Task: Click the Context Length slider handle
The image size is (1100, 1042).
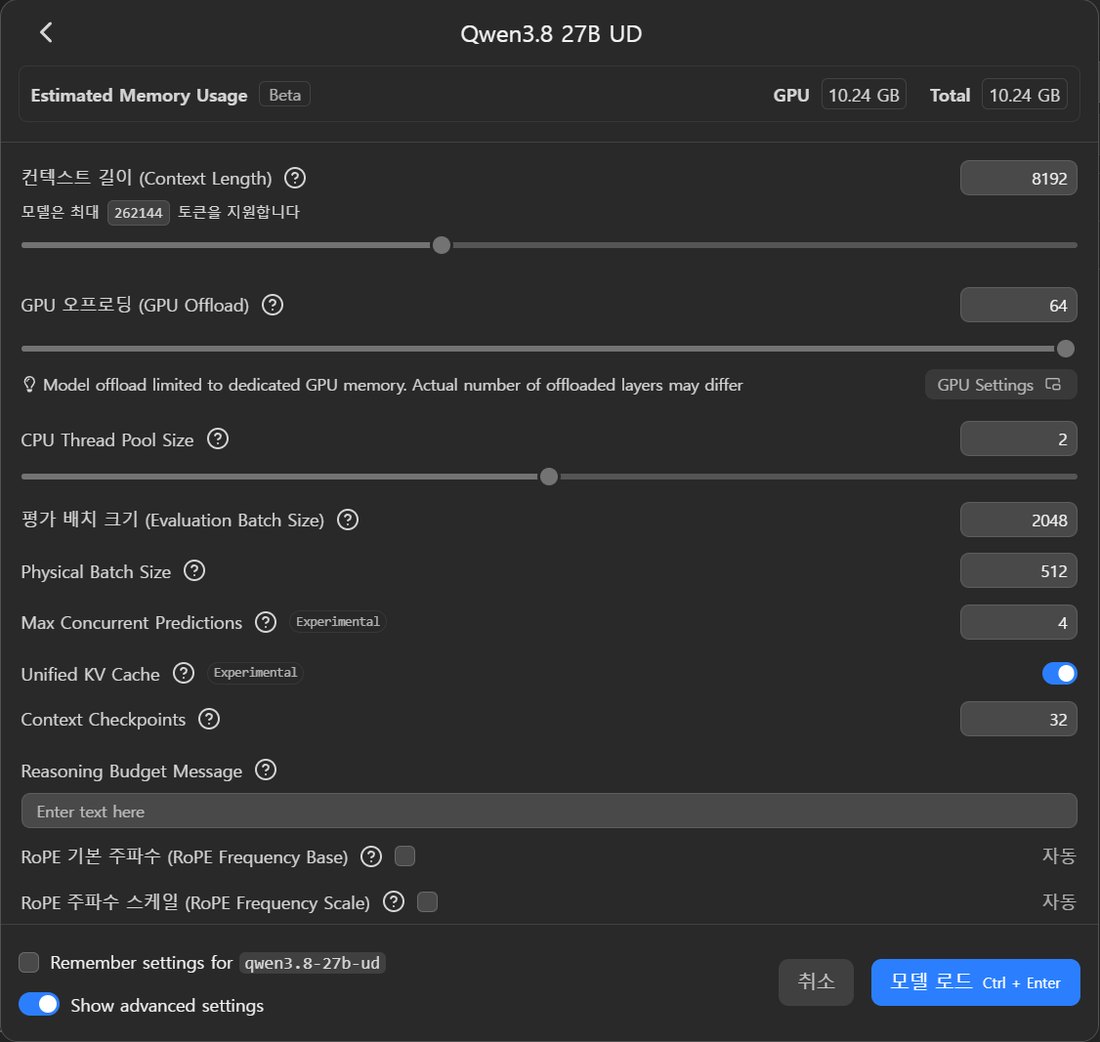Action: 441,245
